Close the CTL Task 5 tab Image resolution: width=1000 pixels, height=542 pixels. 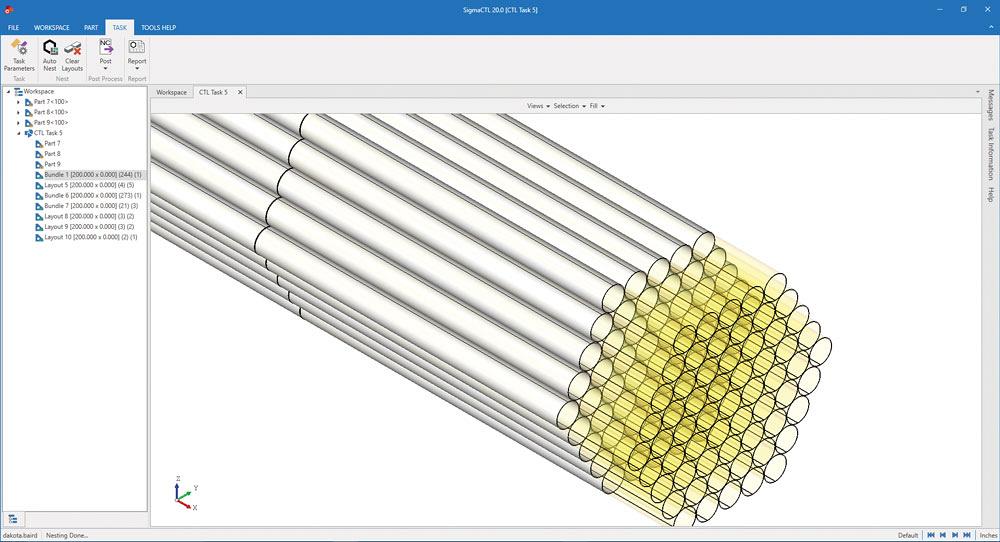tap(240, 92)
